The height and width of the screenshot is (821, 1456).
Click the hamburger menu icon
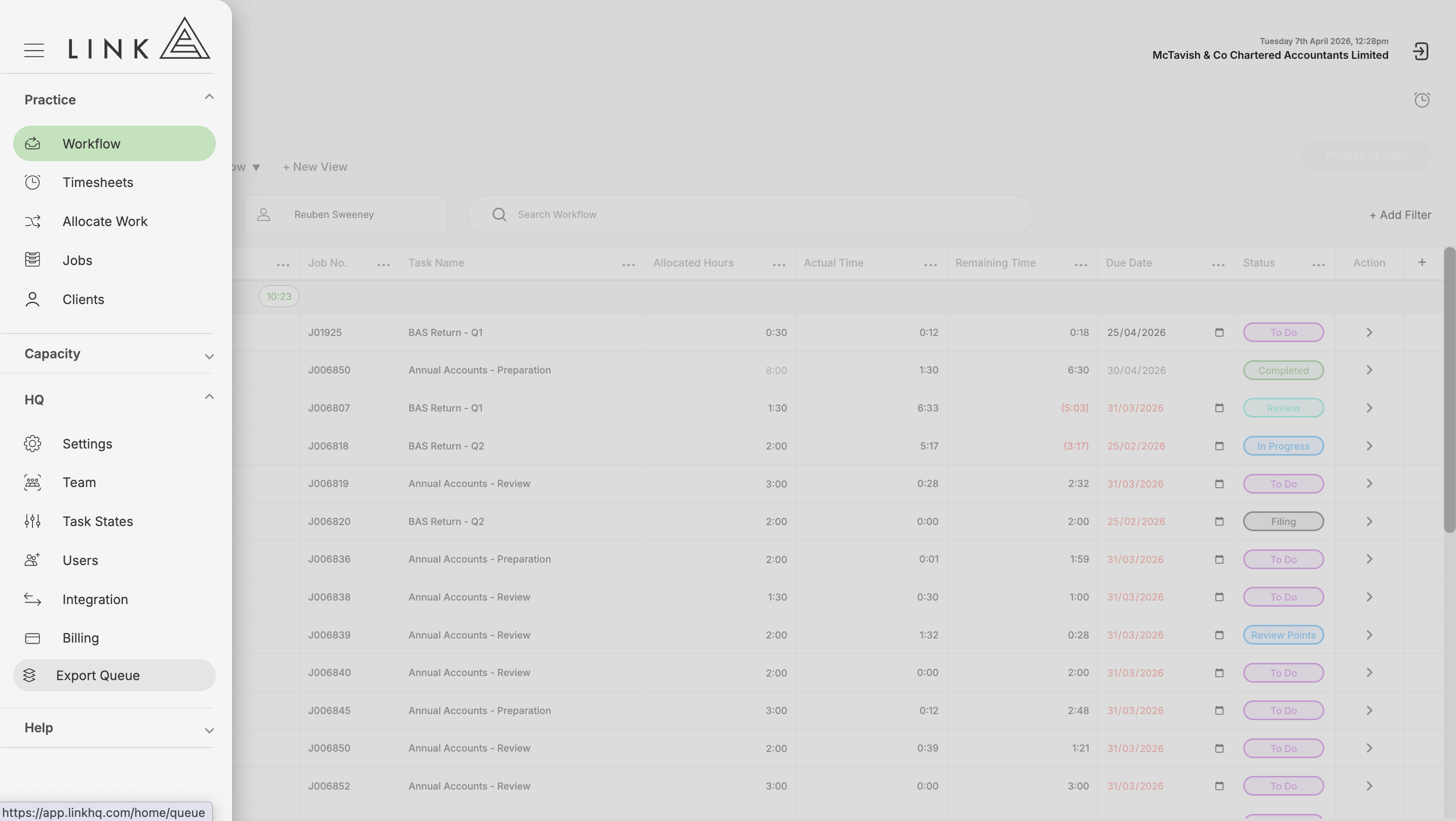click(34, 50)
